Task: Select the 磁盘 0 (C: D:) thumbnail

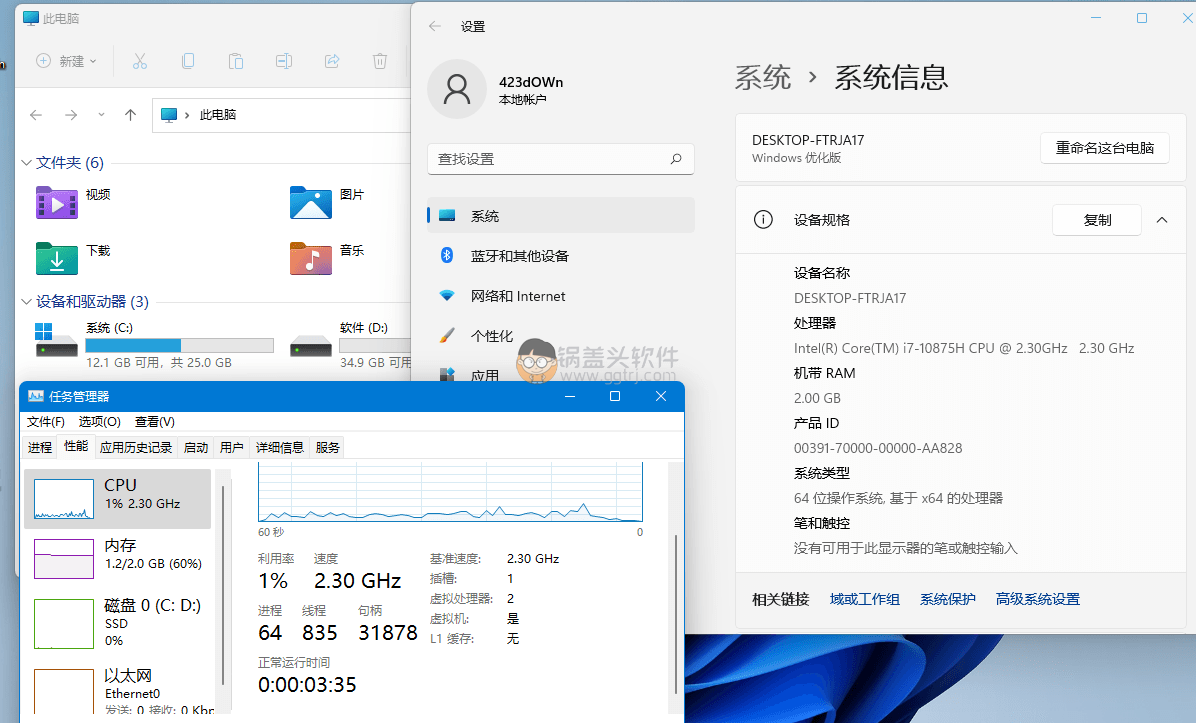Action: pos(64,624)
